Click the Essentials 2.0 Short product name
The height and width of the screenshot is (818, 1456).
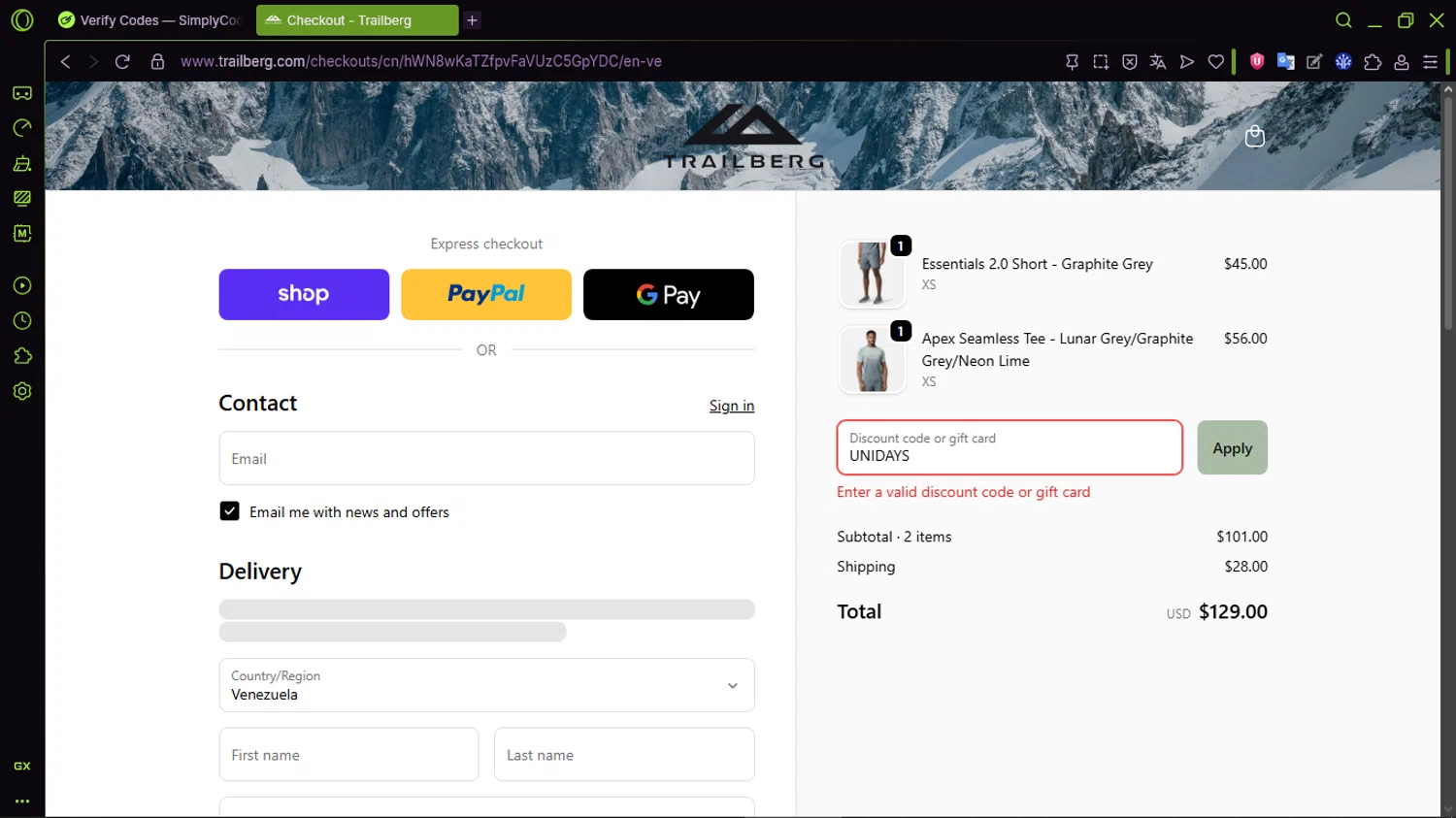tap(1038, 264)
